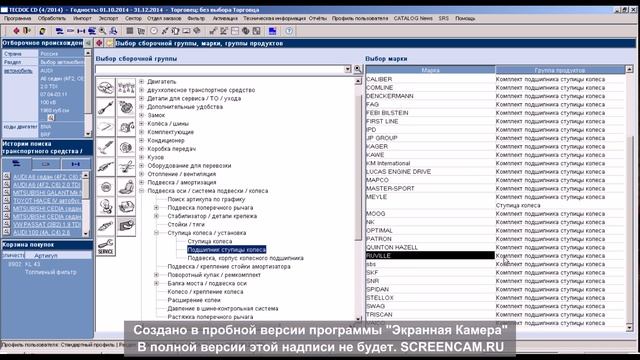Select Поиск артикула по графику item

pos(206,199)
